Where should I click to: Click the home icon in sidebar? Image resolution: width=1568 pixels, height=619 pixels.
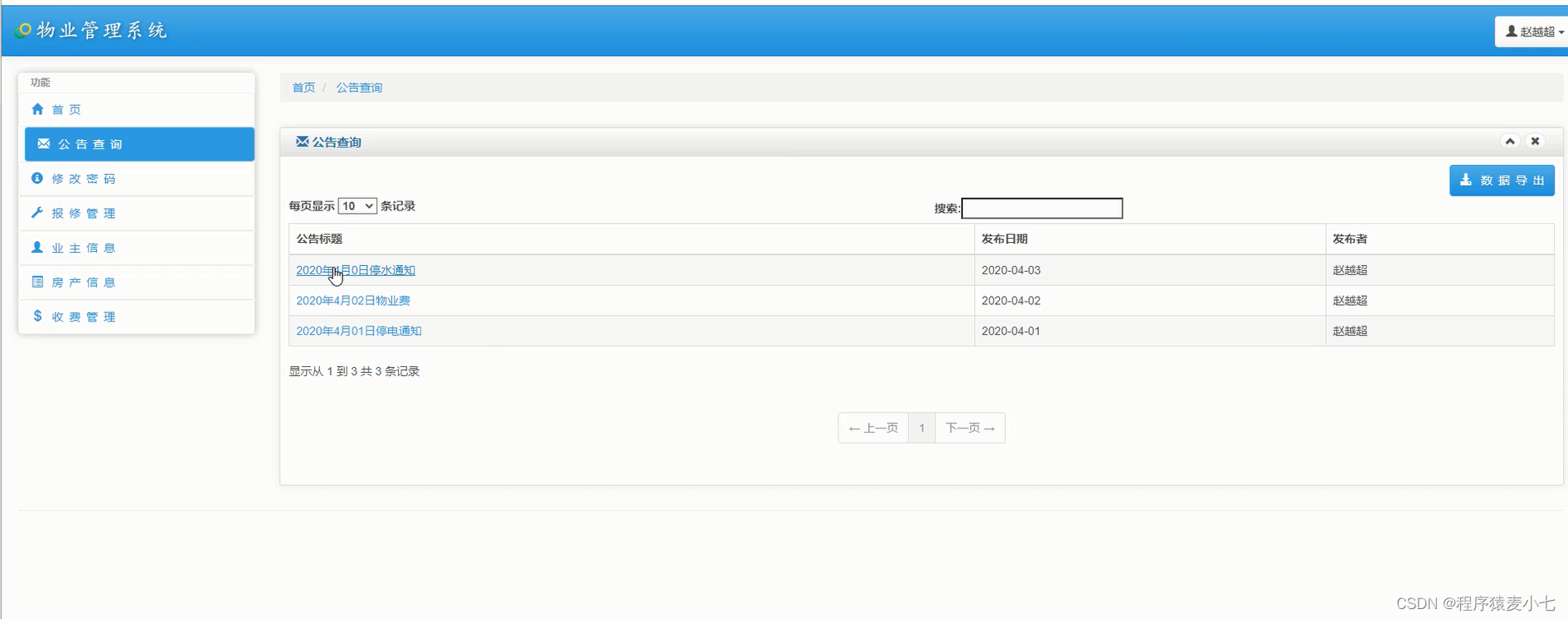[37, 109]
